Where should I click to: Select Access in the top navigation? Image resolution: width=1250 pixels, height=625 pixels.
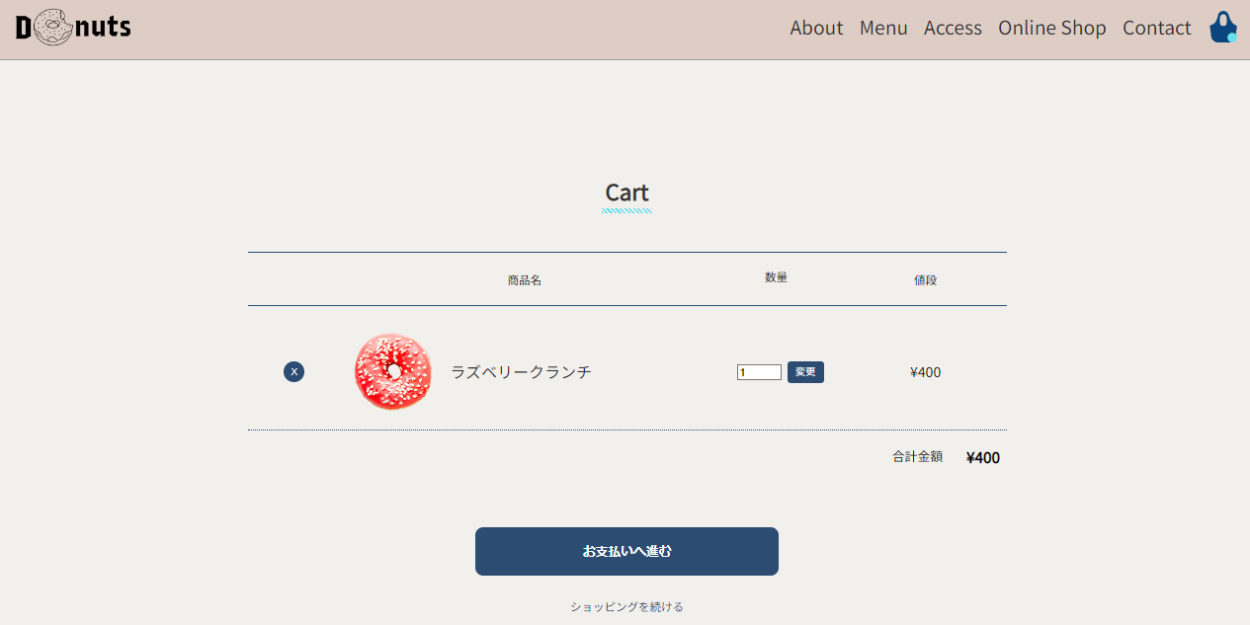[x=952, y=28]
